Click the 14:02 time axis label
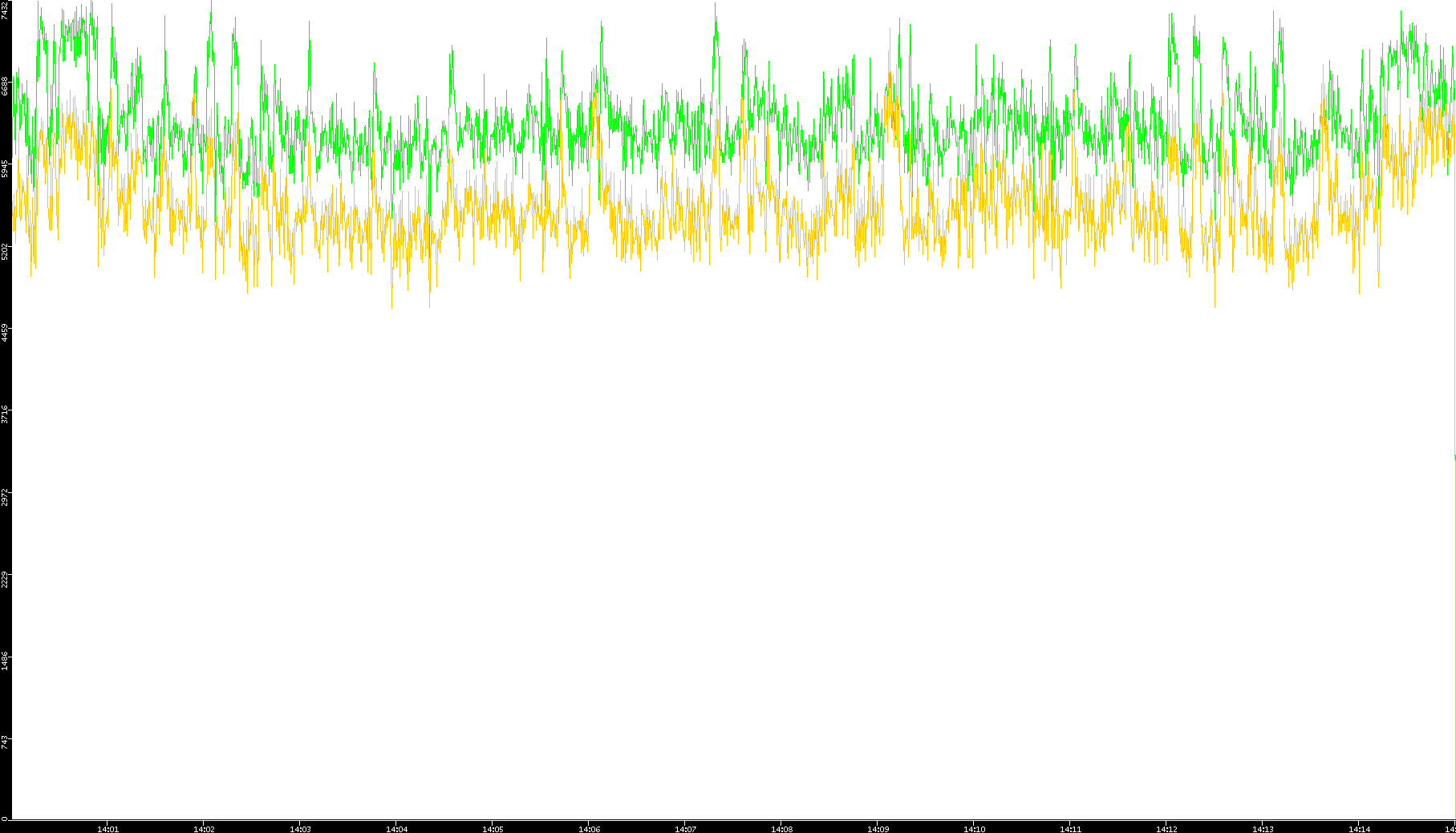1456x833 pixels. tap(204, 829)
